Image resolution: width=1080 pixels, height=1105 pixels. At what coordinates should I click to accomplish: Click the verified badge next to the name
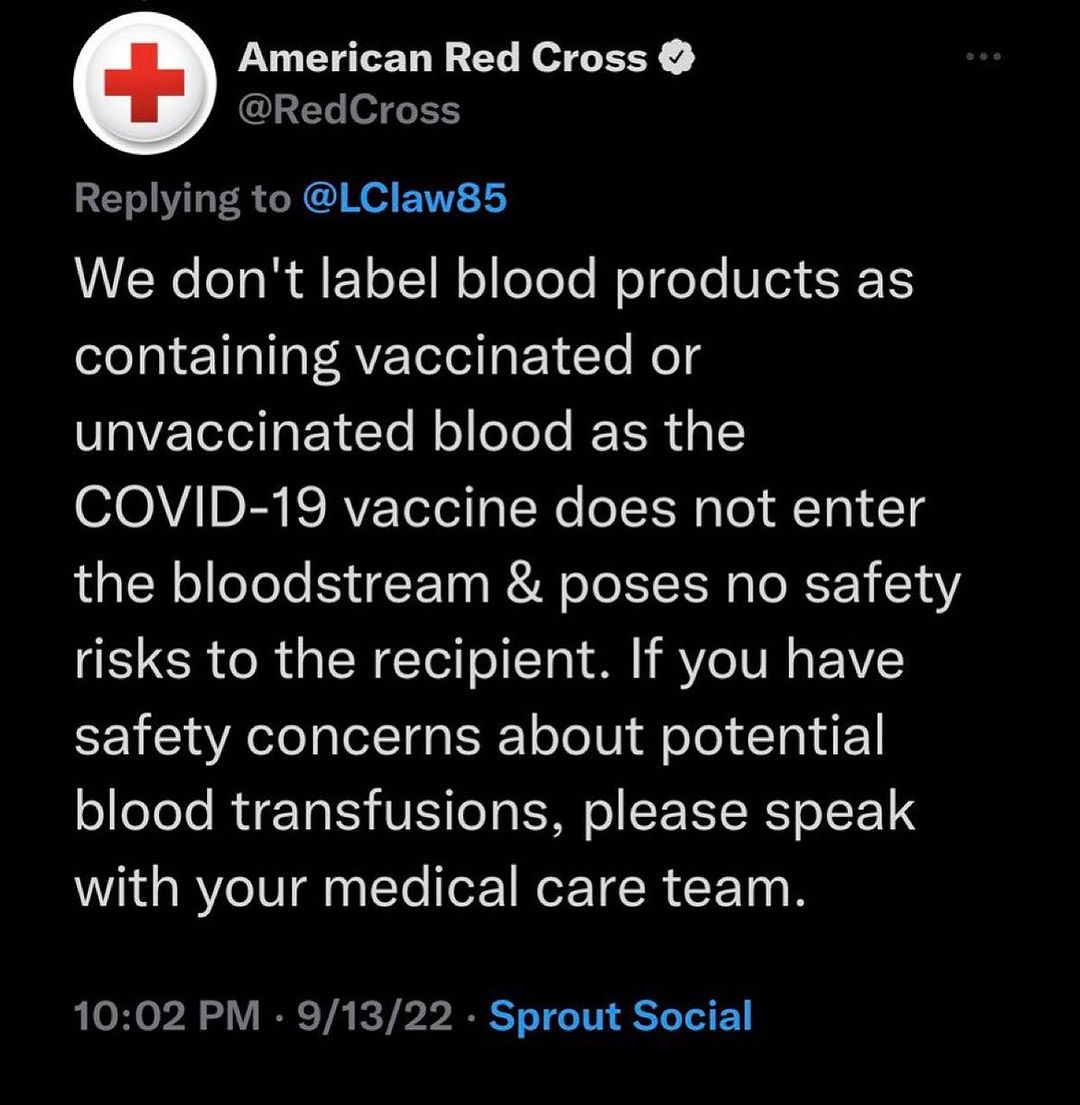pos(677,60)
